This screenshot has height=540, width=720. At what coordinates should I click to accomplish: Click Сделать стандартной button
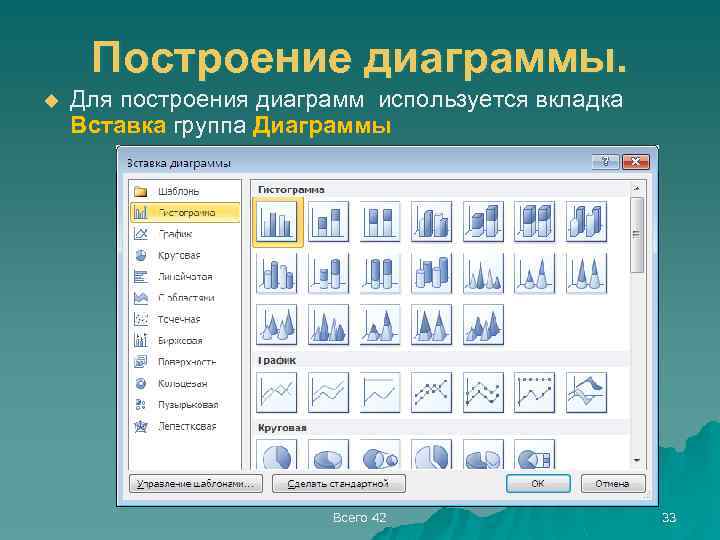point(339,484)
